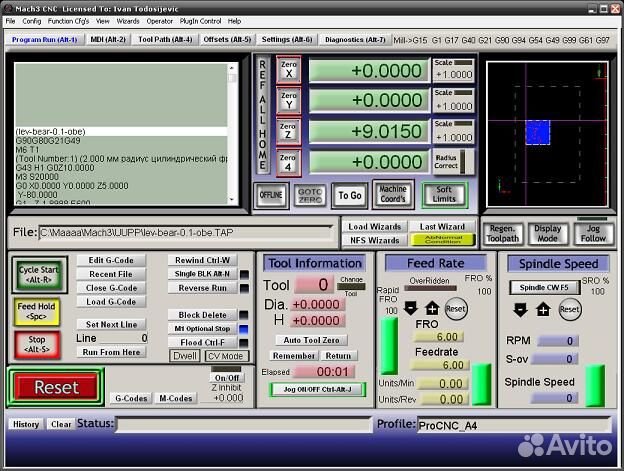
Task: Click the Load G-Code button
Action: (110, 301)
